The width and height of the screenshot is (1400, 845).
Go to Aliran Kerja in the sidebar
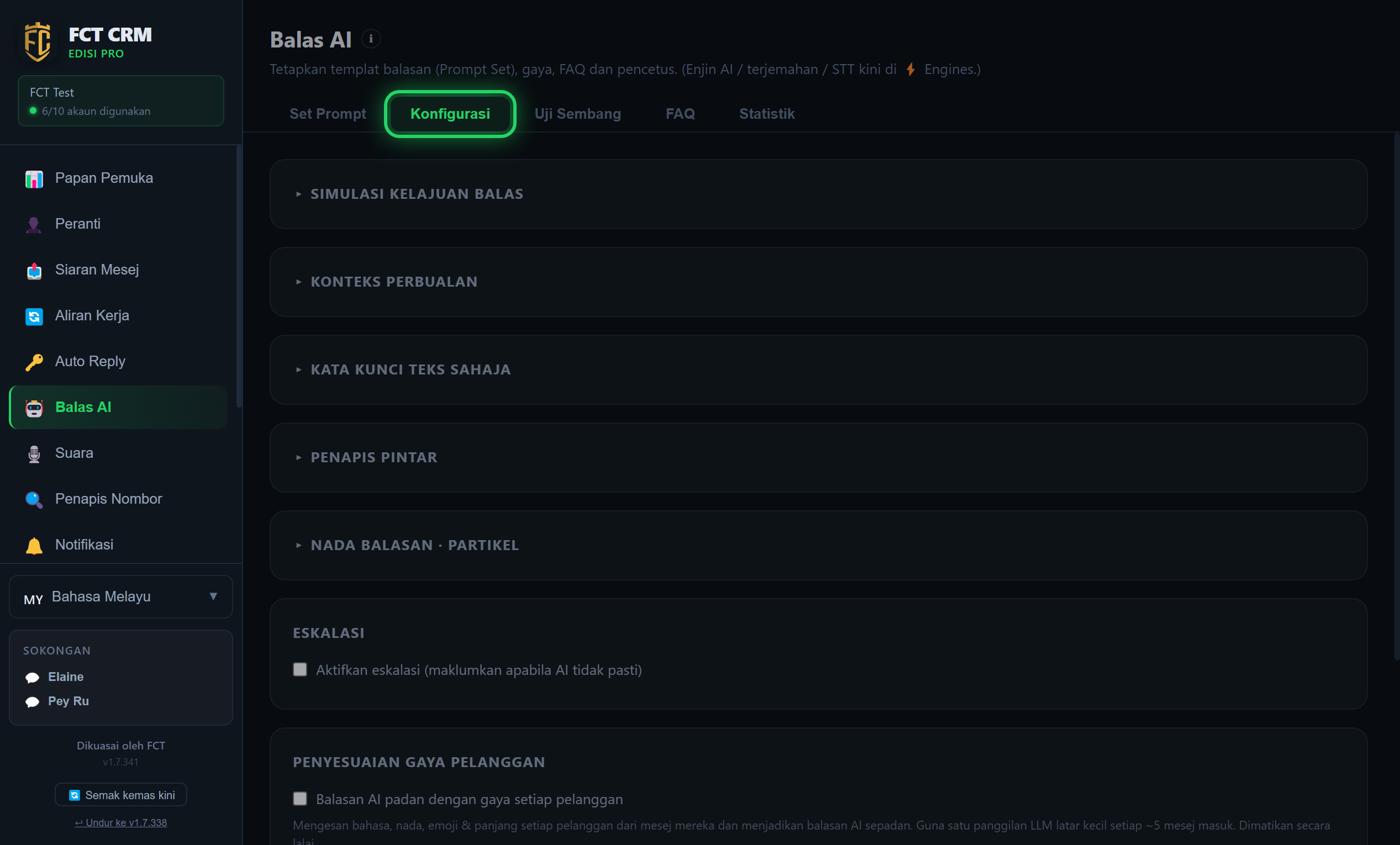[118, 316]
